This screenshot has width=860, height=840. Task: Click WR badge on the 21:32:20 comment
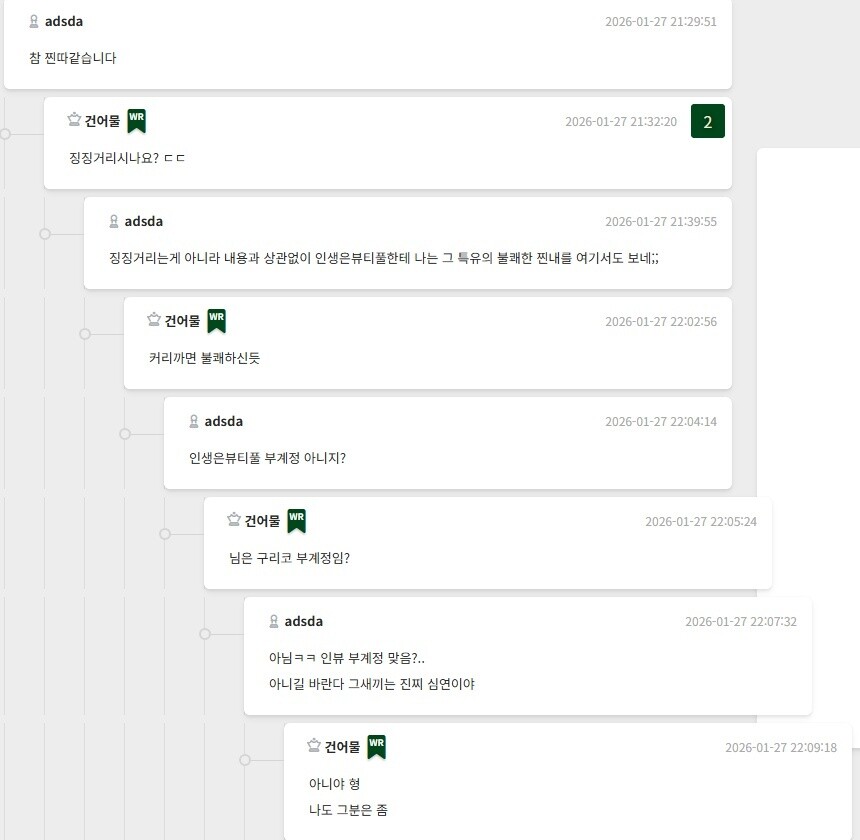(137, 121)
